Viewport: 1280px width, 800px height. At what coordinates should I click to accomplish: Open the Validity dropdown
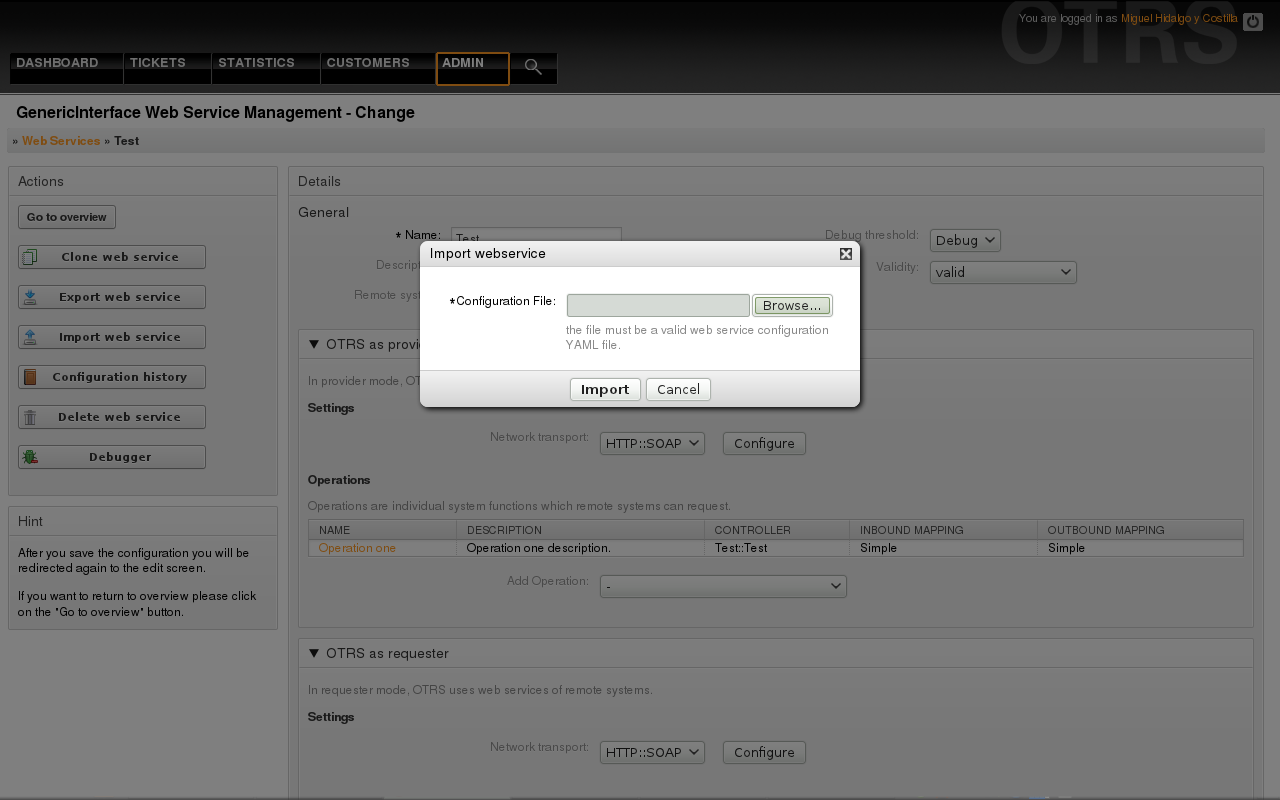tap(1002, 272)
